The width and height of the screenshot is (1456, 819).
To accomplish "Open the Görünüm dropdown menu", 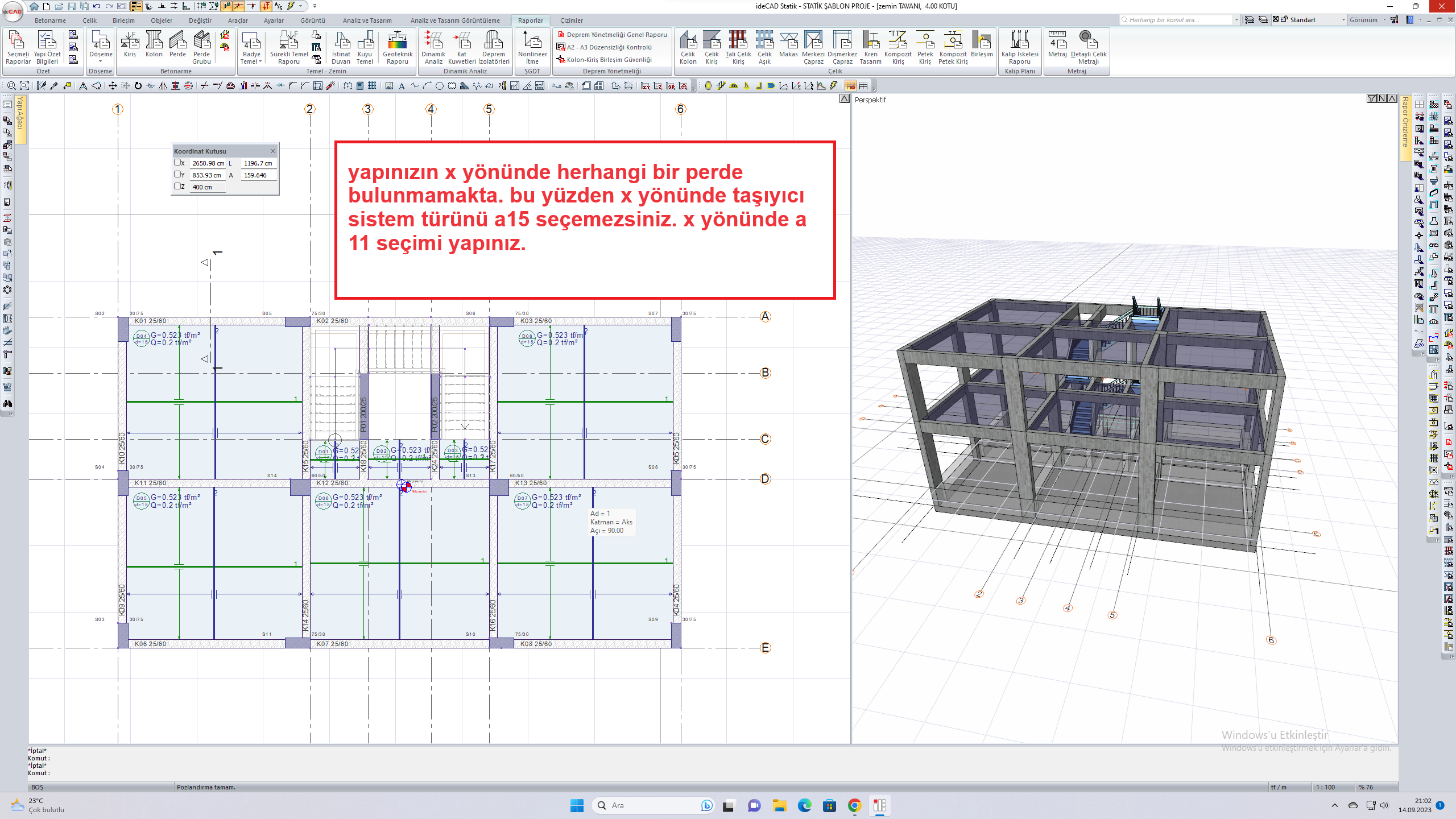I will (1368, 20).
